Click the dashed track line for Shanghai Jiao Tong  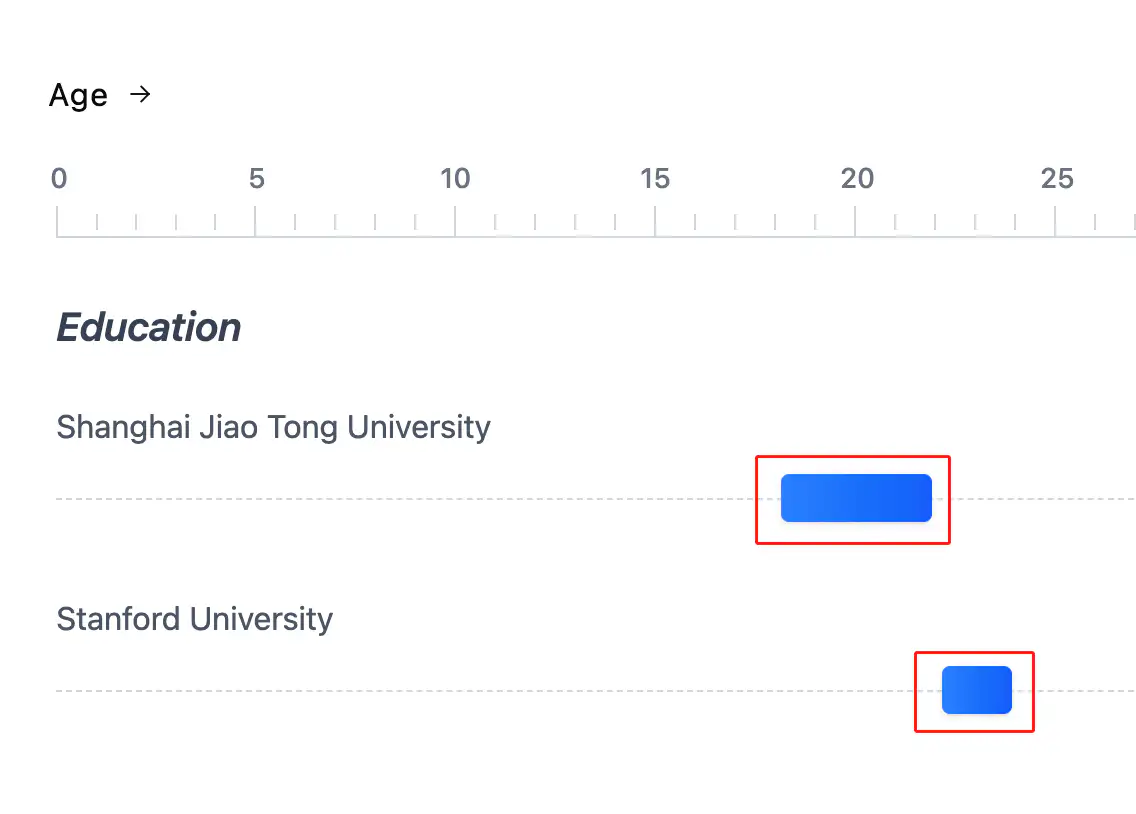pos(400,498)
